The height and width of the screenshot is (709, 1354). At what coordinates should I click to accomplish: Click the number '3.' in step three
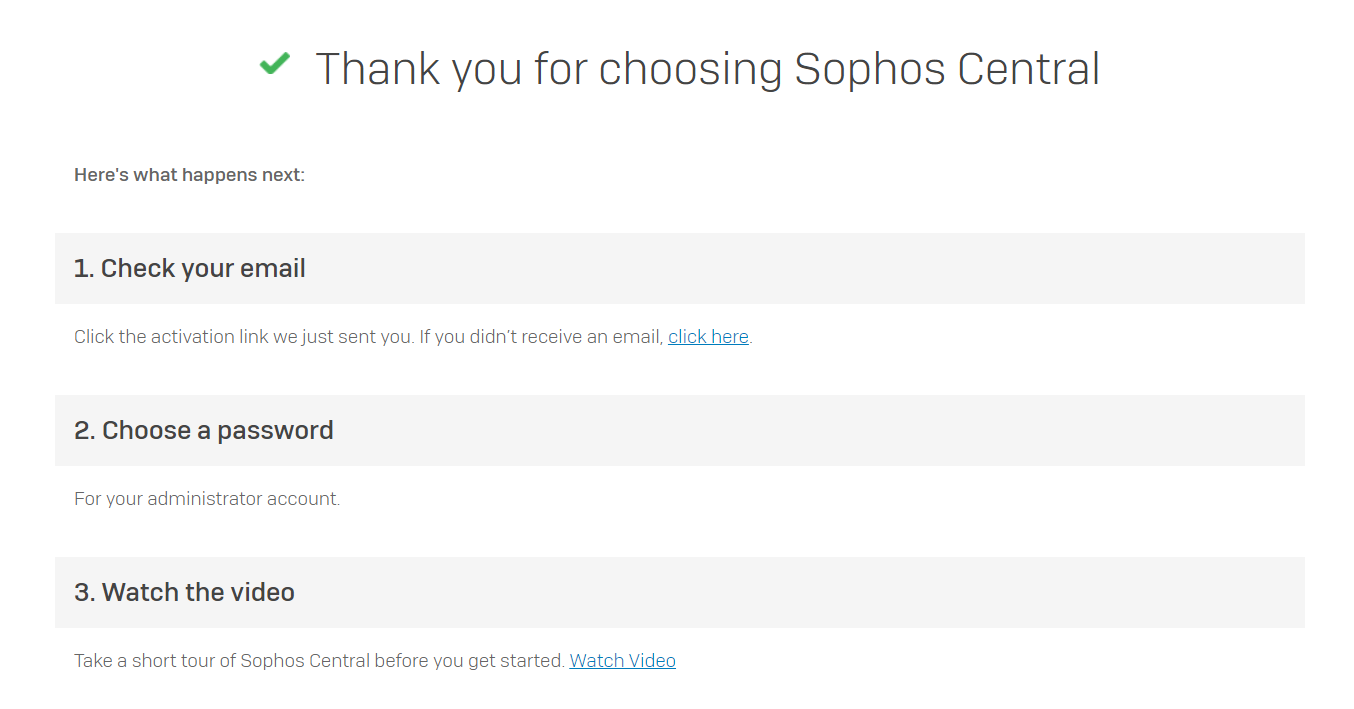85,592
